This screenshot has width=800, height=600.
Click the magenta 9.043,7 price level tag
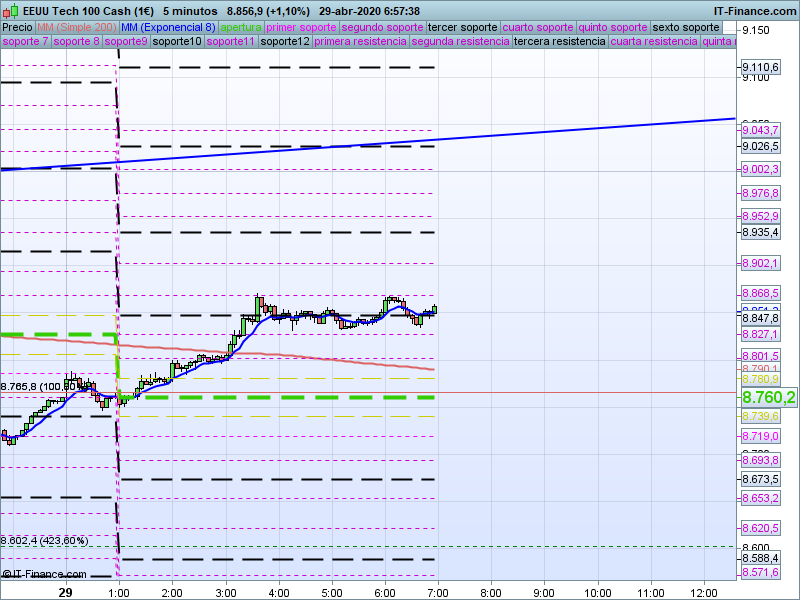coord(759,130)
